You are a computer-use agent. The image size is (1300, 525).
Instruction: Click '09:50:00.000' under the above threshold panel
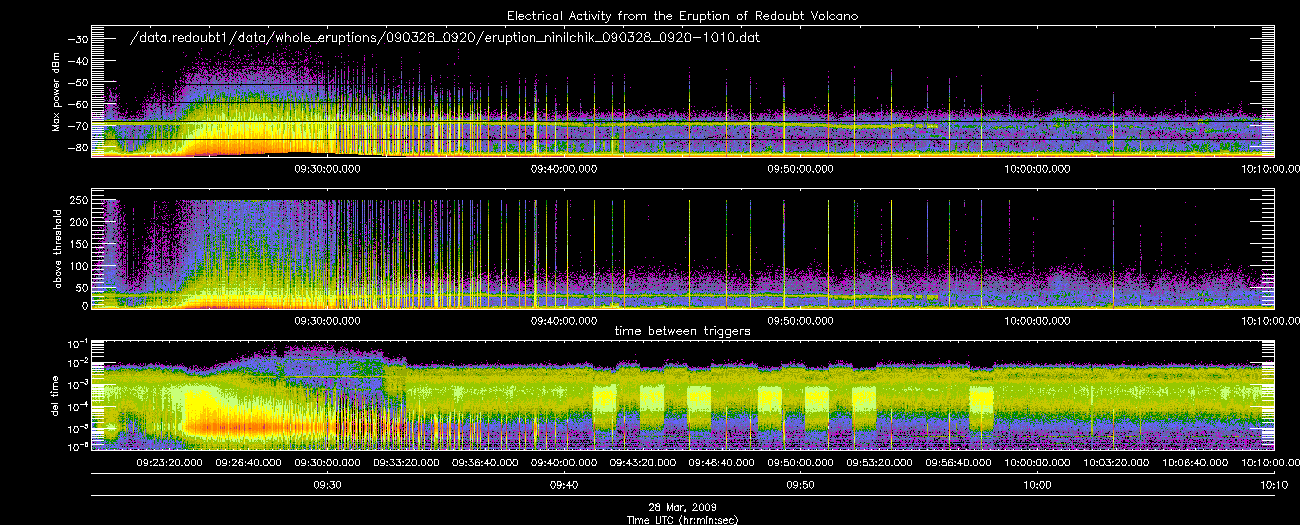point(800,321)
